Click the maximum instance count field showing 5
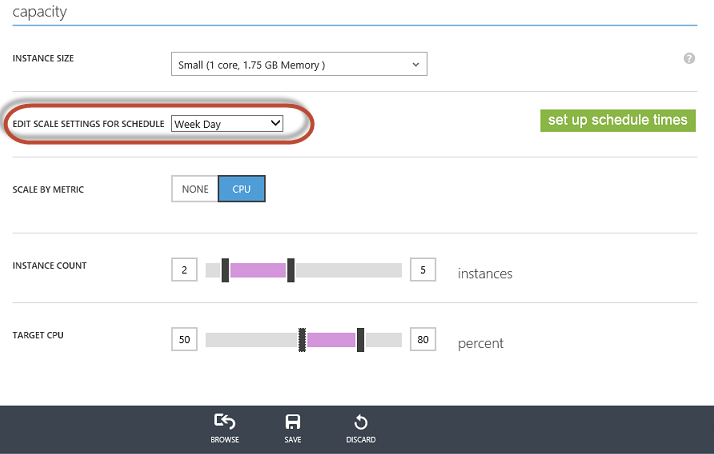This screenshot has width=714, height=454. [x=423, y=270]
